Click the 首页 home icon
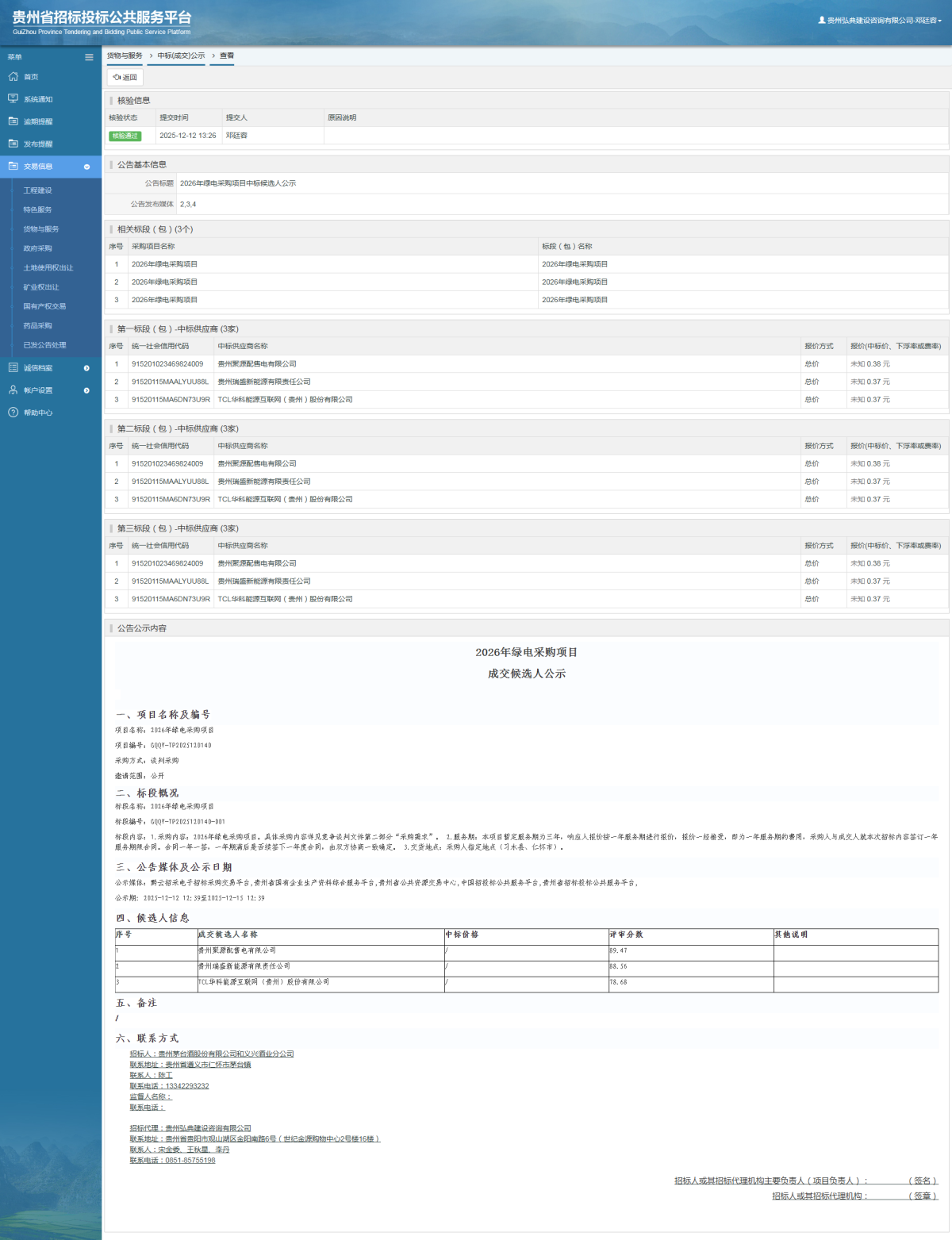 pos(13,77)
